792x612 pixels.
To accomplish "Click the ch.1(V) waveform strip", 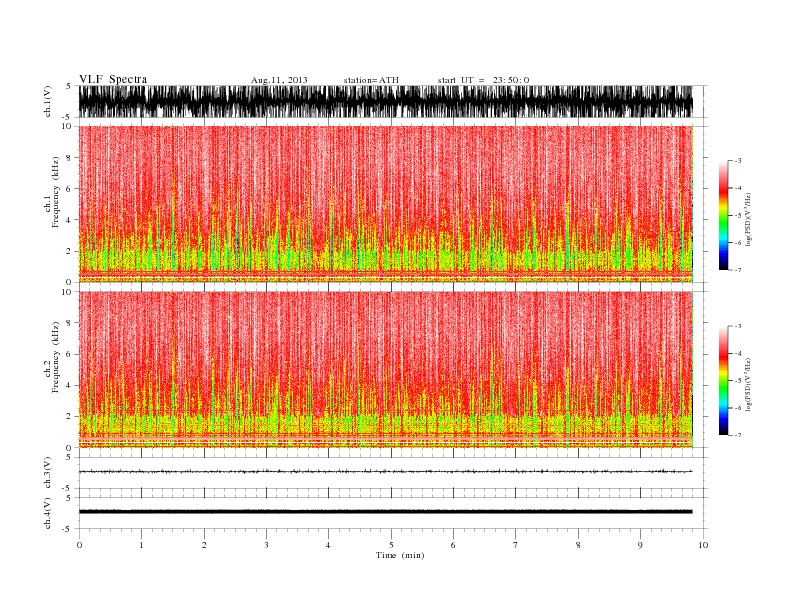I will tap(386, 101).
